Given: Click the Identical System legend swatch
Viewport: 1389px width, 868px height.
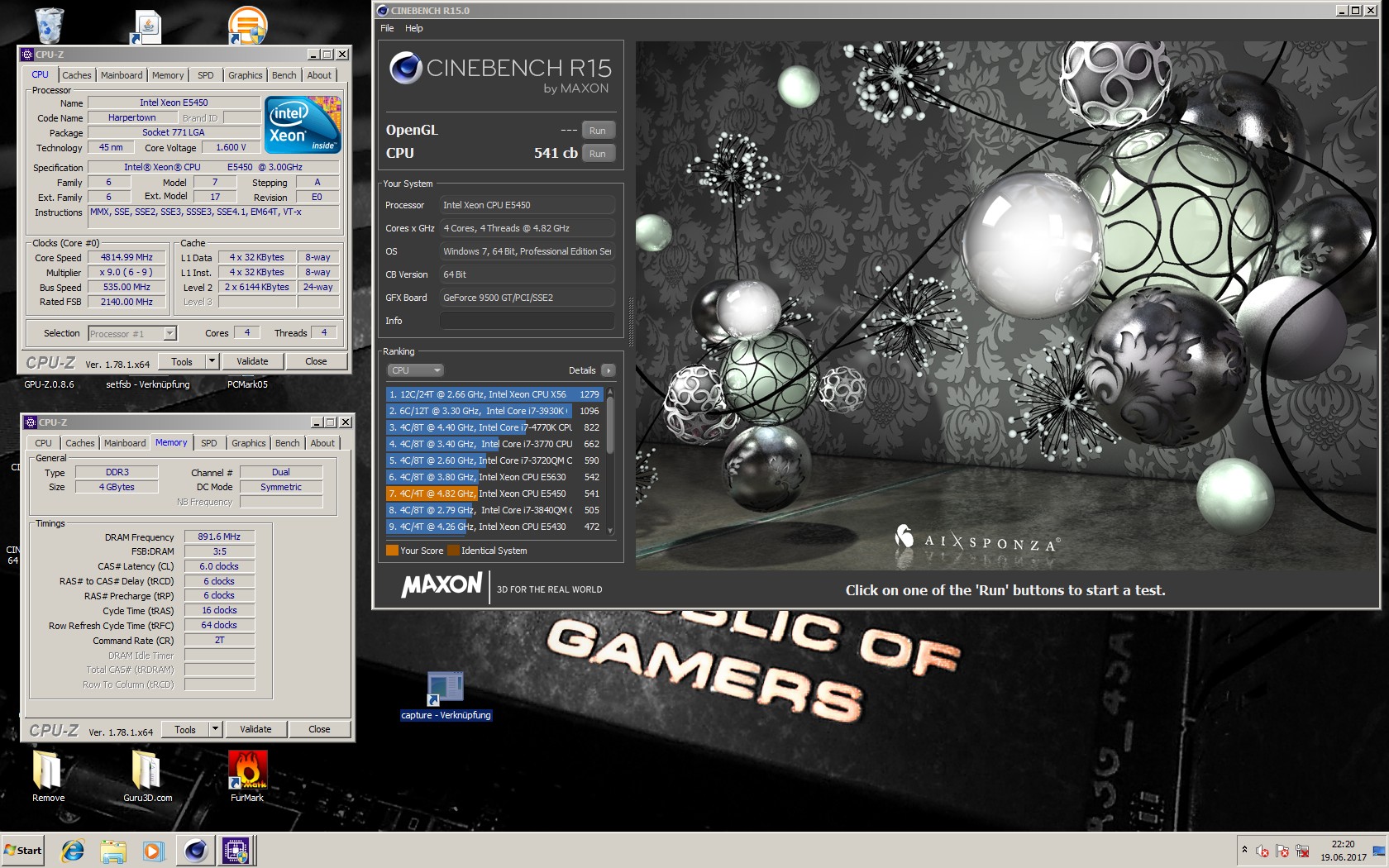Looking at the screenshot, I should point(453,551).
